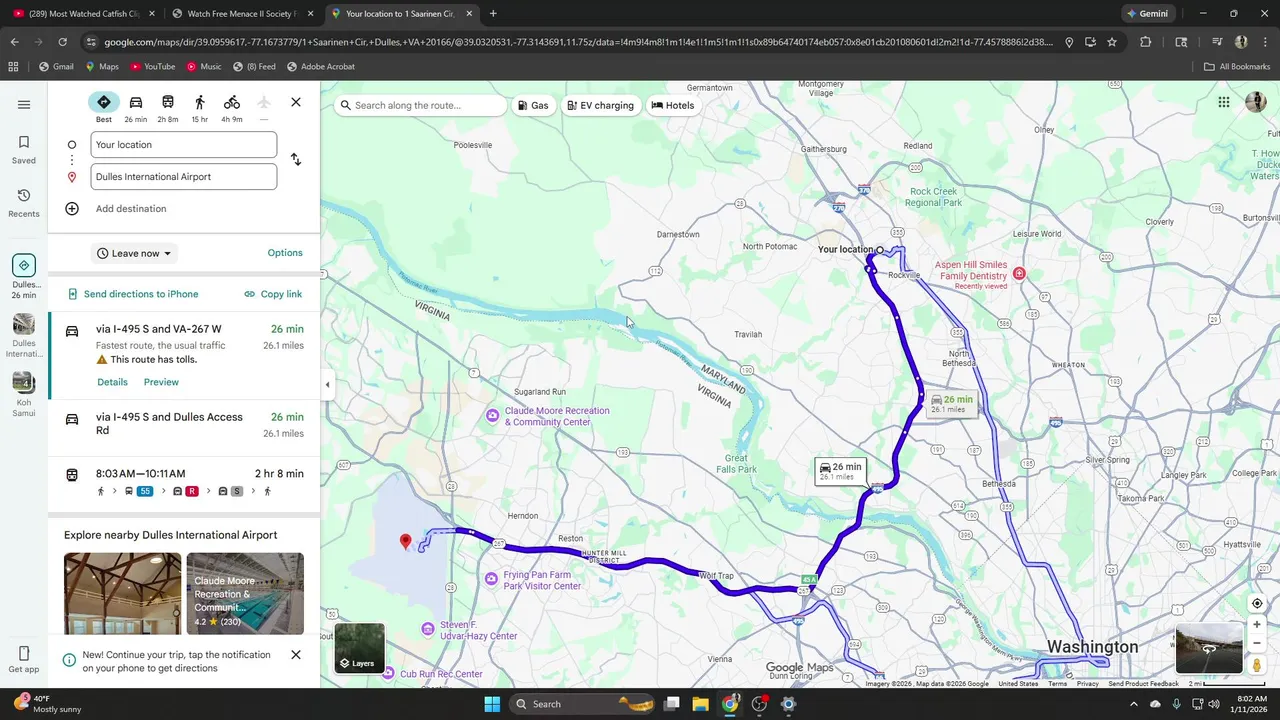This screenshot has height=720, width=1280.
Task: Close the directions panel
Action: coord(296,102)
